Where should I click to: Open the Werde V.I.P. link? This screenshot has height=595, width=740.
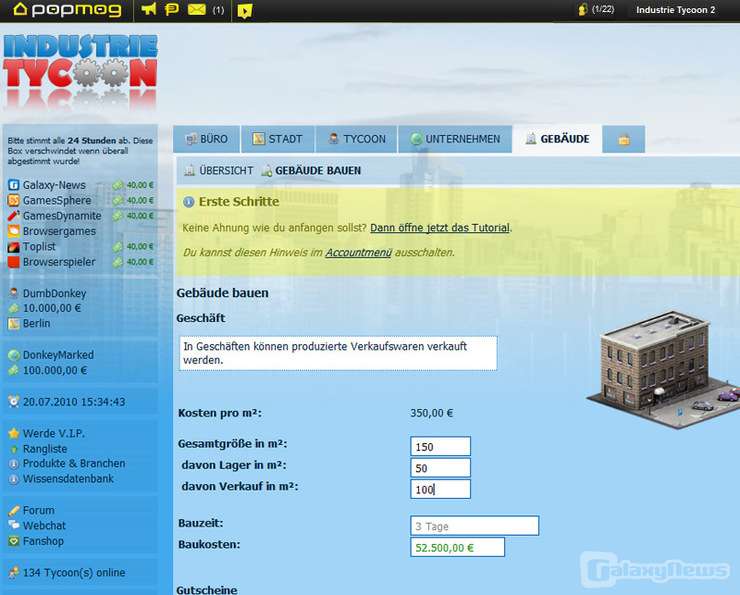54,433
